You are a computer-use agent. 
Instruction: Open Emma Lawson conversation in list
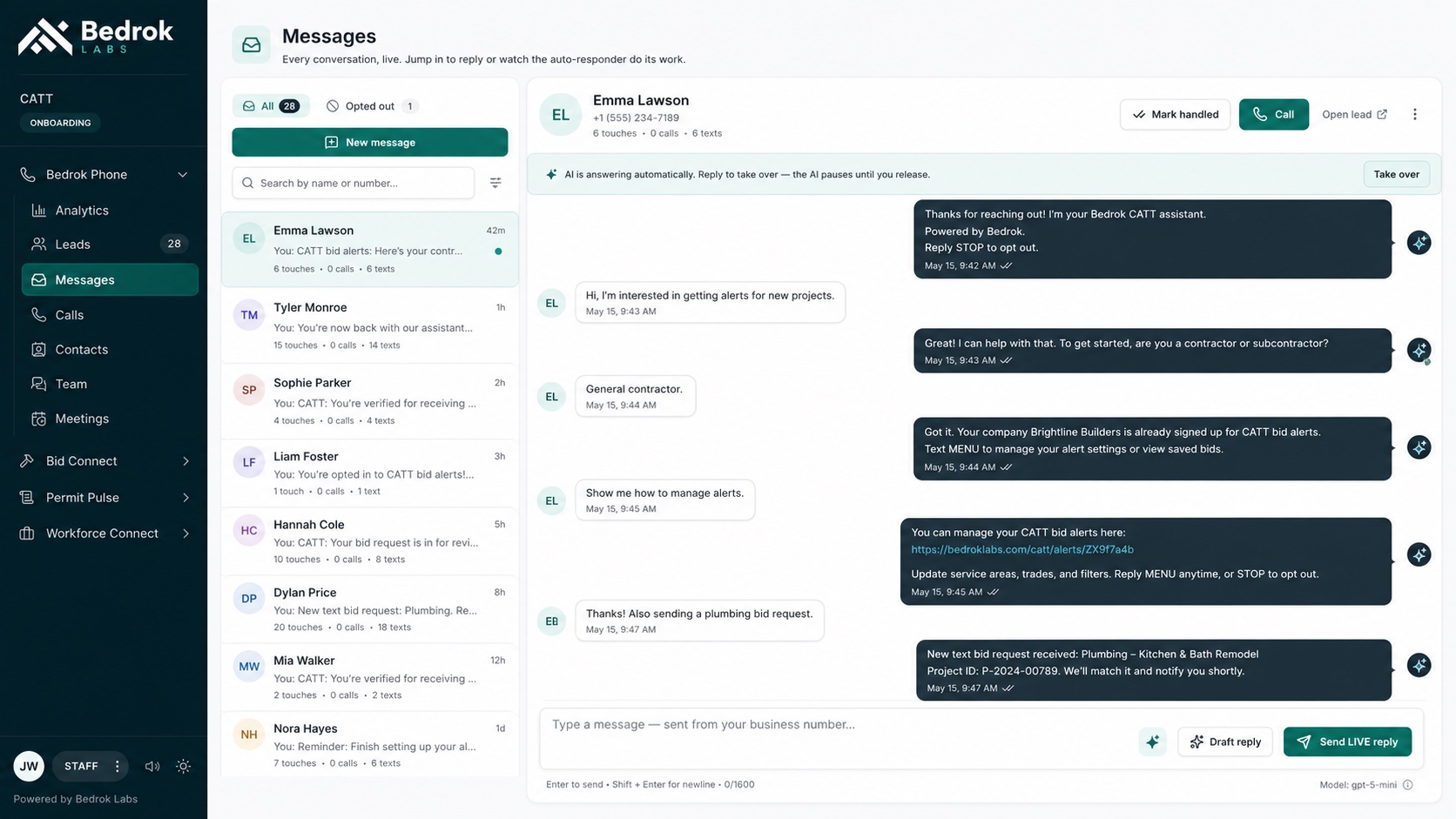[370, 249]
